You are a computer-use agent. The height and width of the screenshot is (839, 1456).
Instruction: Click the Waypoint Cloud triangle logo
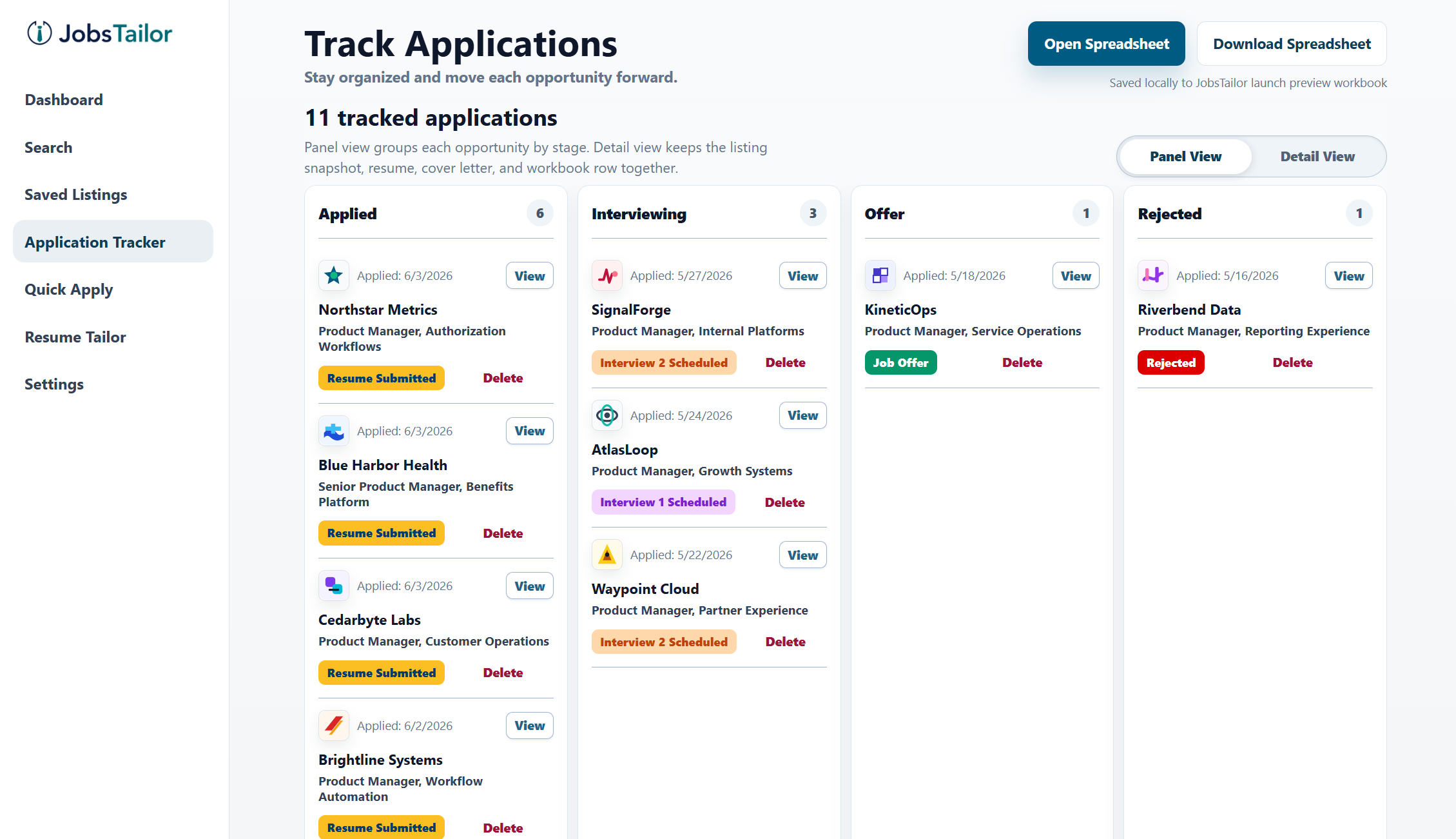(x=607, y=555)
